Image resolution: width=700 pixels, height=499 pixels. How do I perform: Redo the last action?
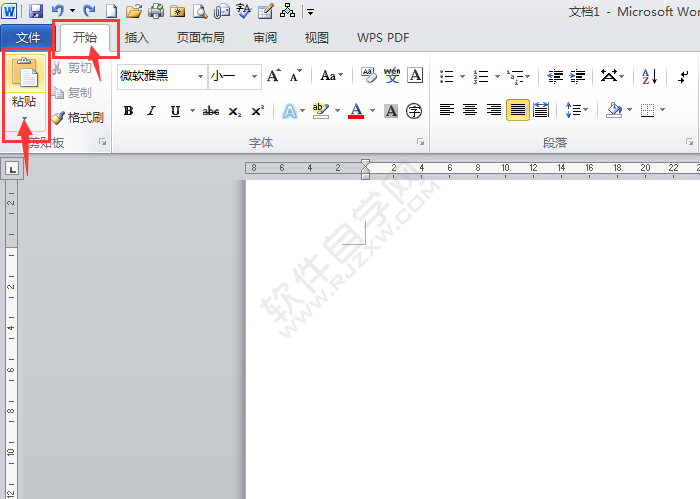coord(90,11)
